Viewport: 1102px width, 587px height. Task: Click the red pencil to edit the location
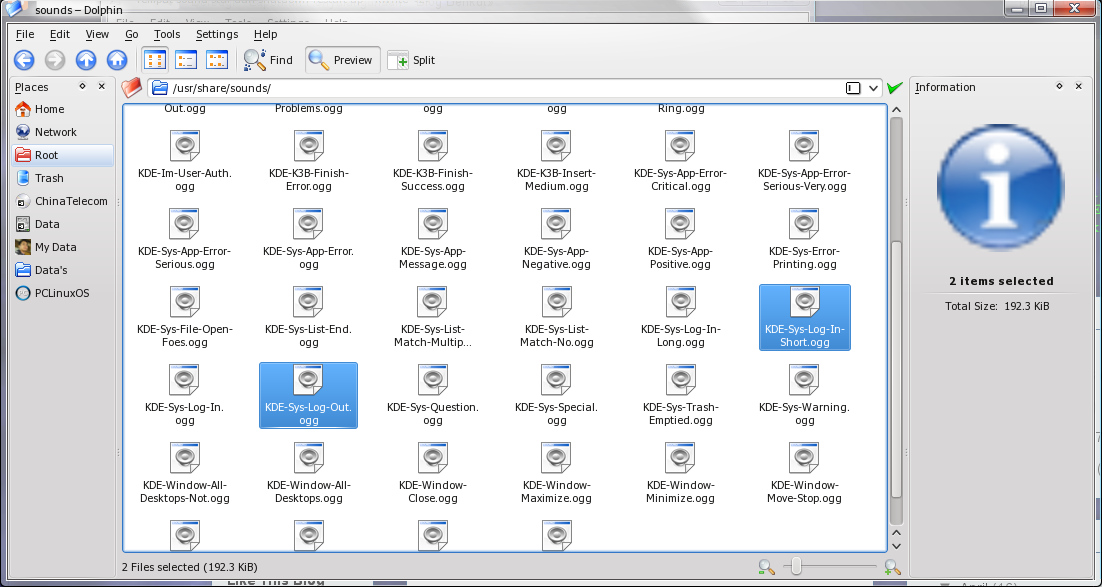pyautogui.click(x=131, y=88)
